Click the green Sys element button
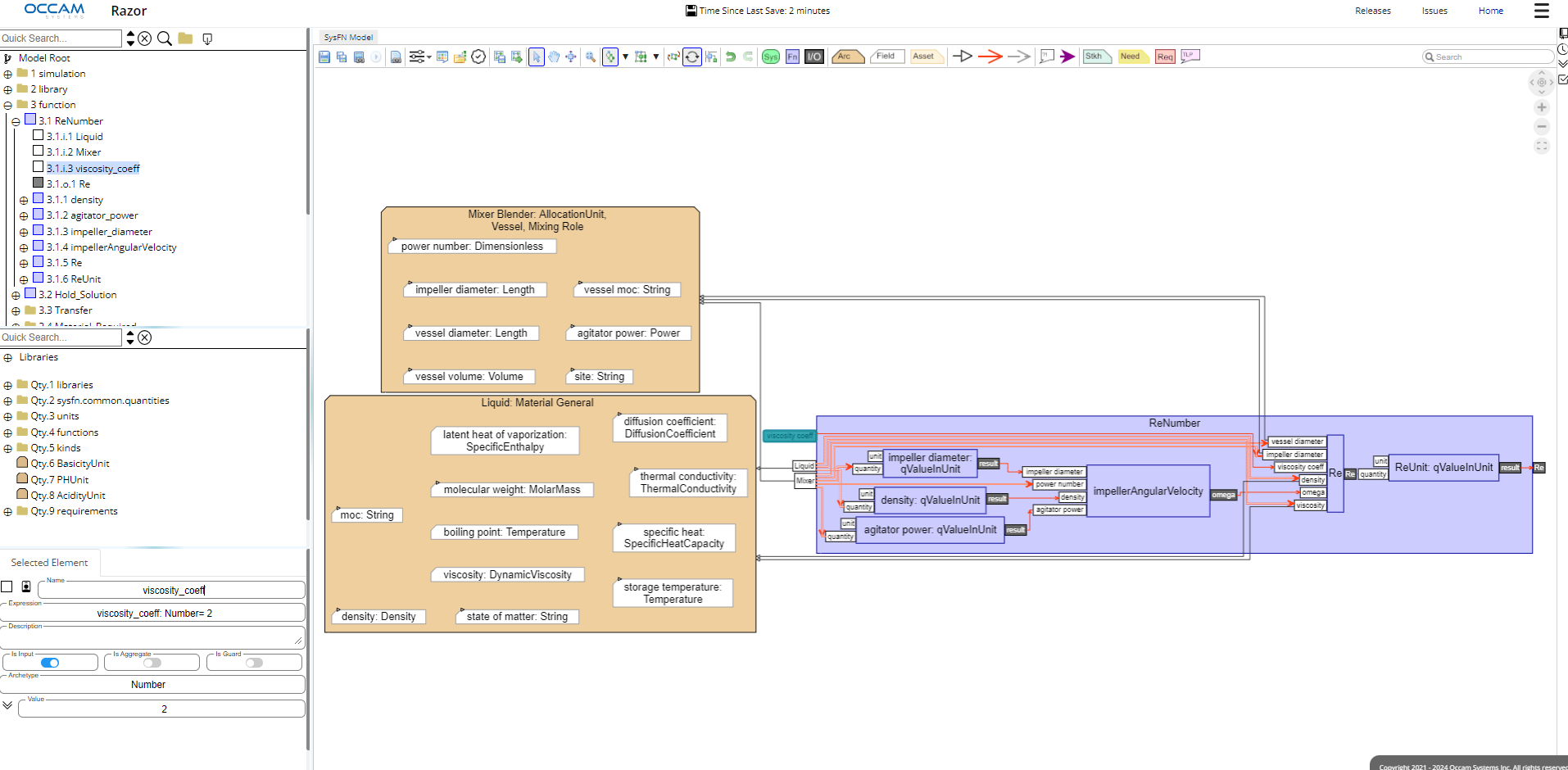The width and height of the screenshot is (1568, 770). pos(770,57)
